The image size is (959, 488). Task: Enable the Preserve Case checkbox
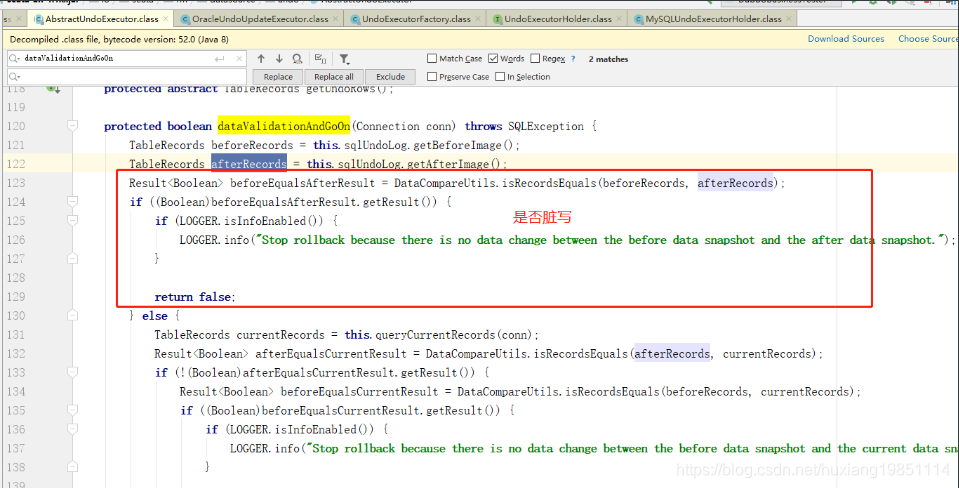(432, 77)
